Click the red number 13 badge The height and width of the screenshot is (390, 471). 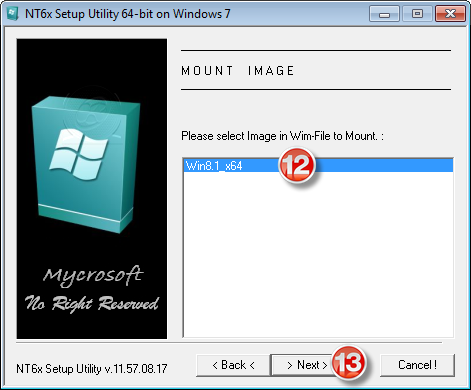point(348,362)
